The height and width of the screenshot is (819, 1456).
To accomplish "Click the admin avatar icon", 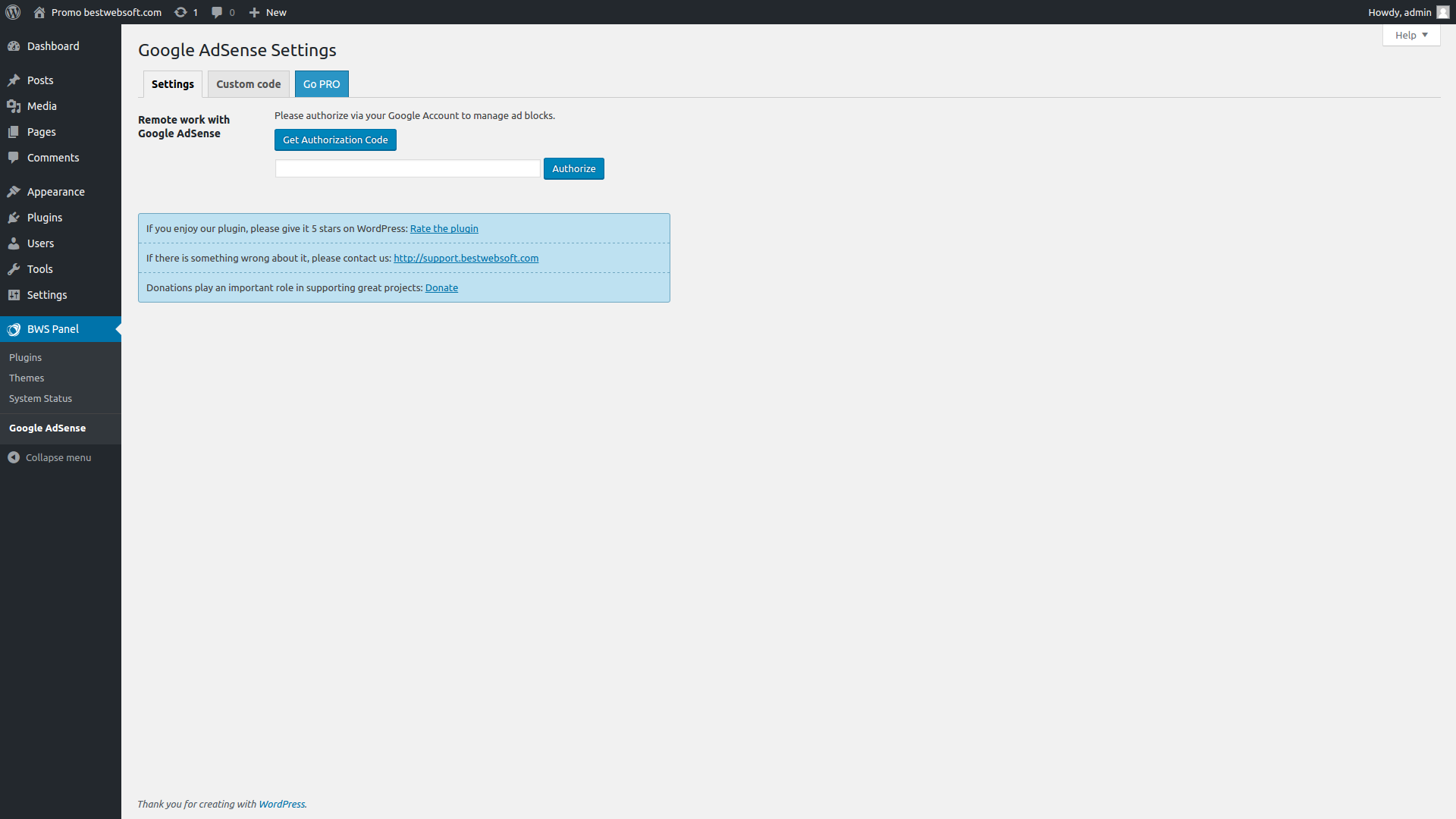I will pyautogui.click(x=1443, y=12).
